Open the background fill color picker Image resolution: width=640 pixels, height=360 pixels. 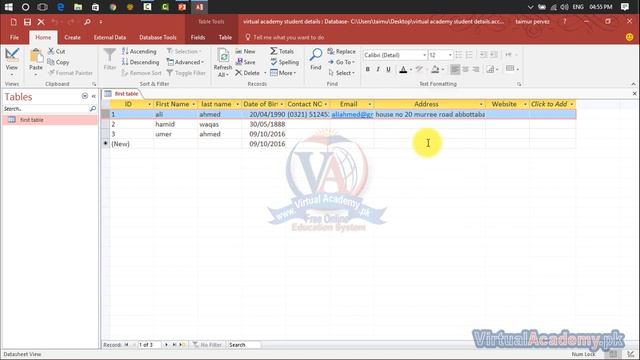tap(443, 69)
